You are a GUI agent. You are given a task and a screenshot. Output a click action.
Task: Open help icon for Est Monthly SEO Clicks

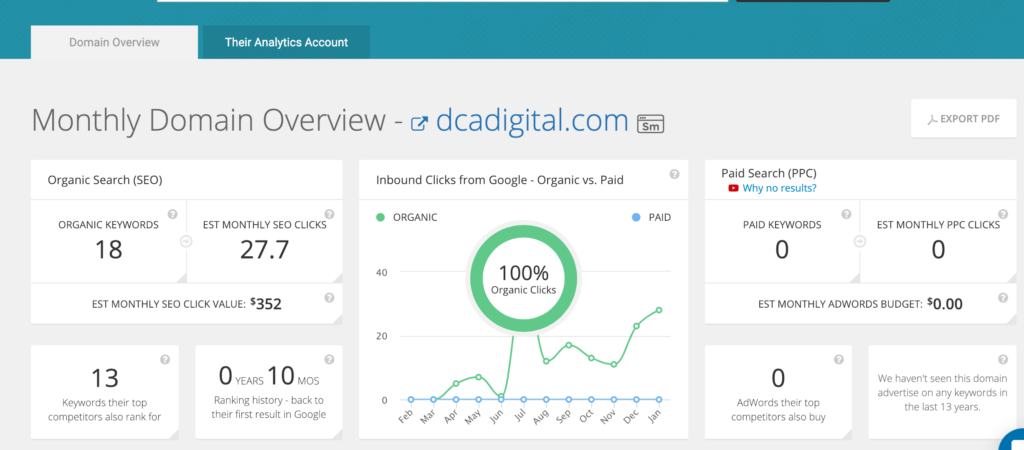329,214
